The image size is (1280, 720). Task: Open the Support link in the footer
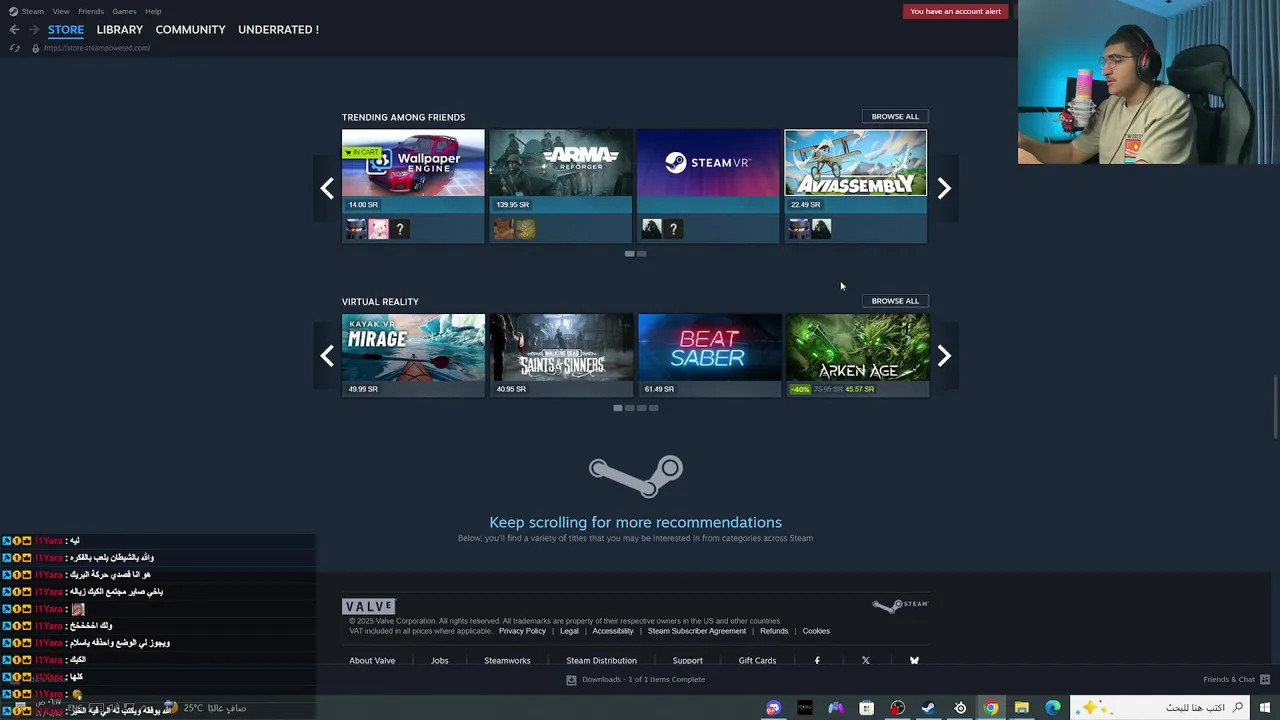point(687,661)
